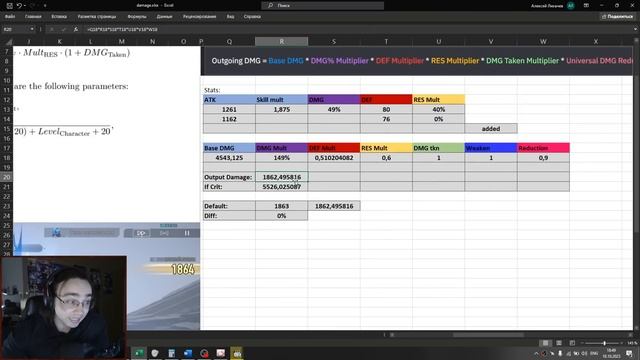This screenshot has width=640, height=360.
Task: Click the ATK value cell 1261
Action: (x=229, y=109)
